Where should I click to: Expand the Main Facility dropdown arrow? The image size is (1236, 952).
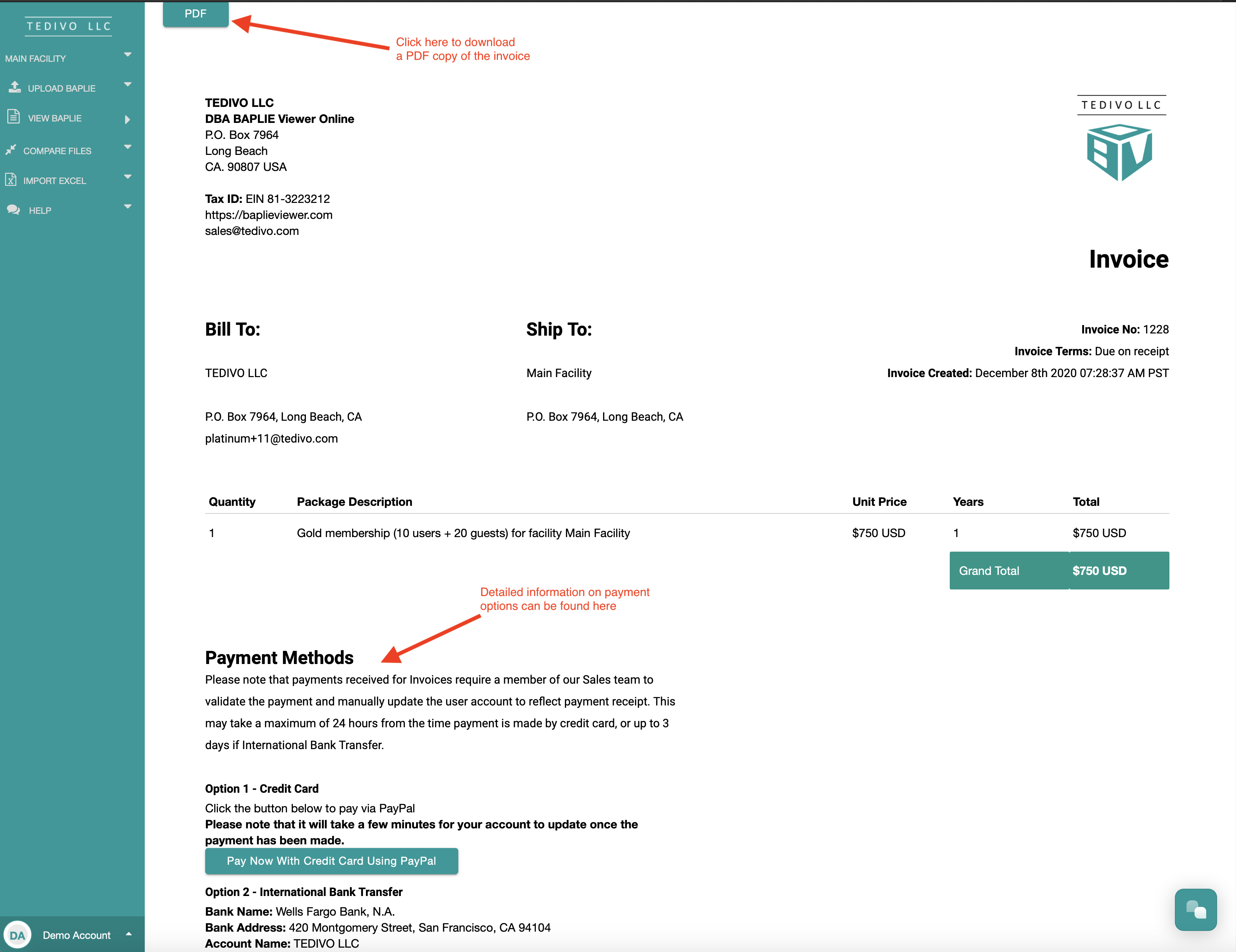point(127,55)
